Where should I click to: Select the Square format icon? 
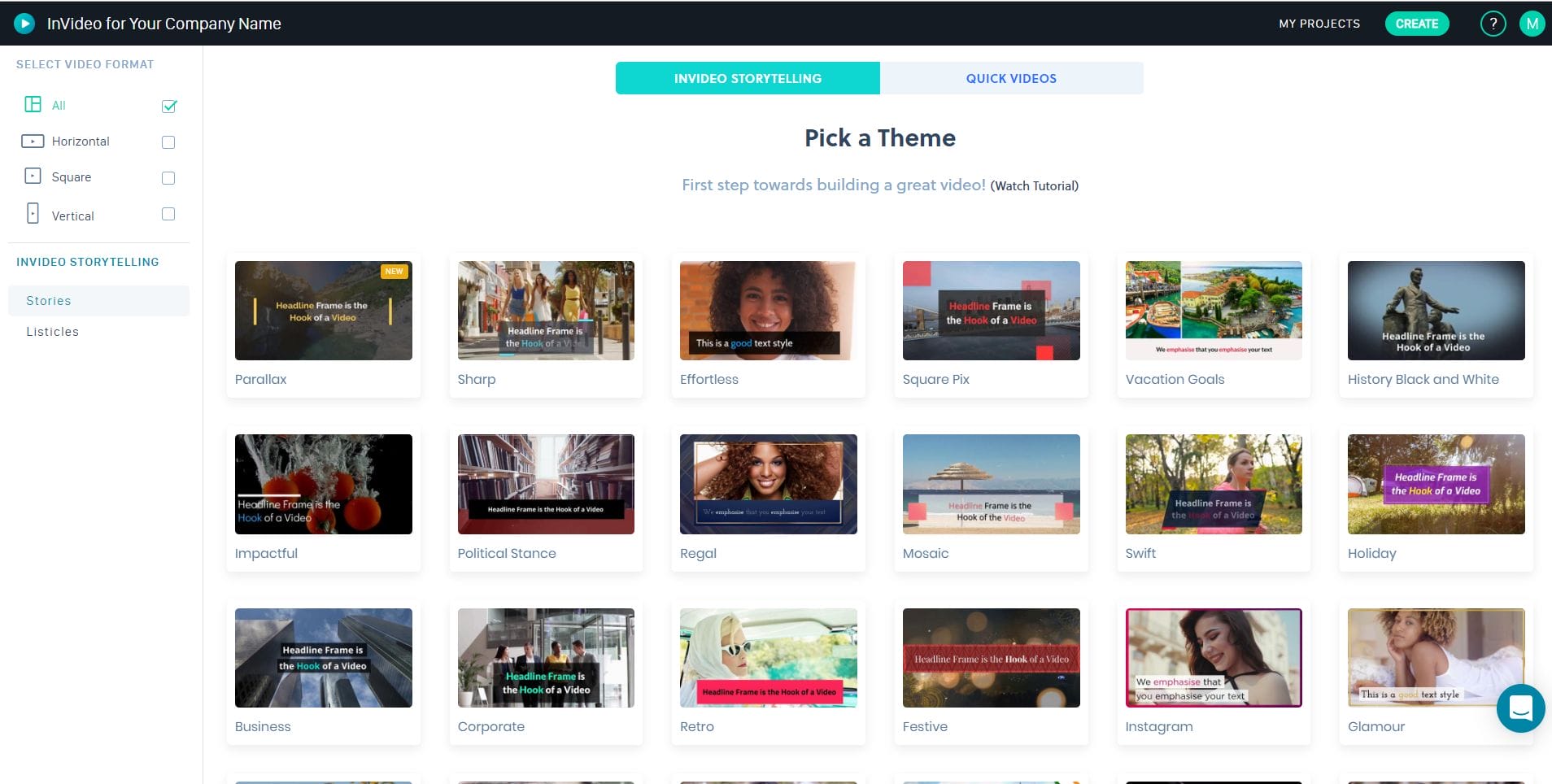[x=32, y=176]
